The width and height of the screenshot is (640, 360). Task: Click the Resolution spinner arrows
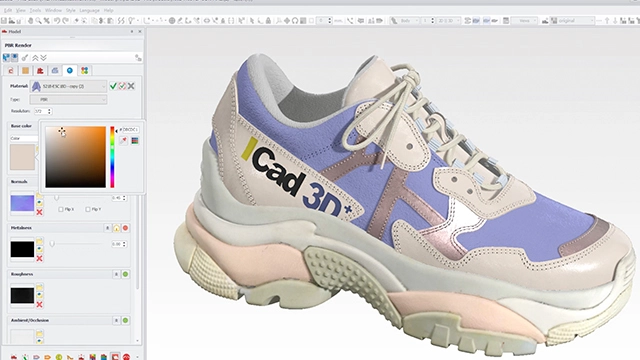point(50,111)
